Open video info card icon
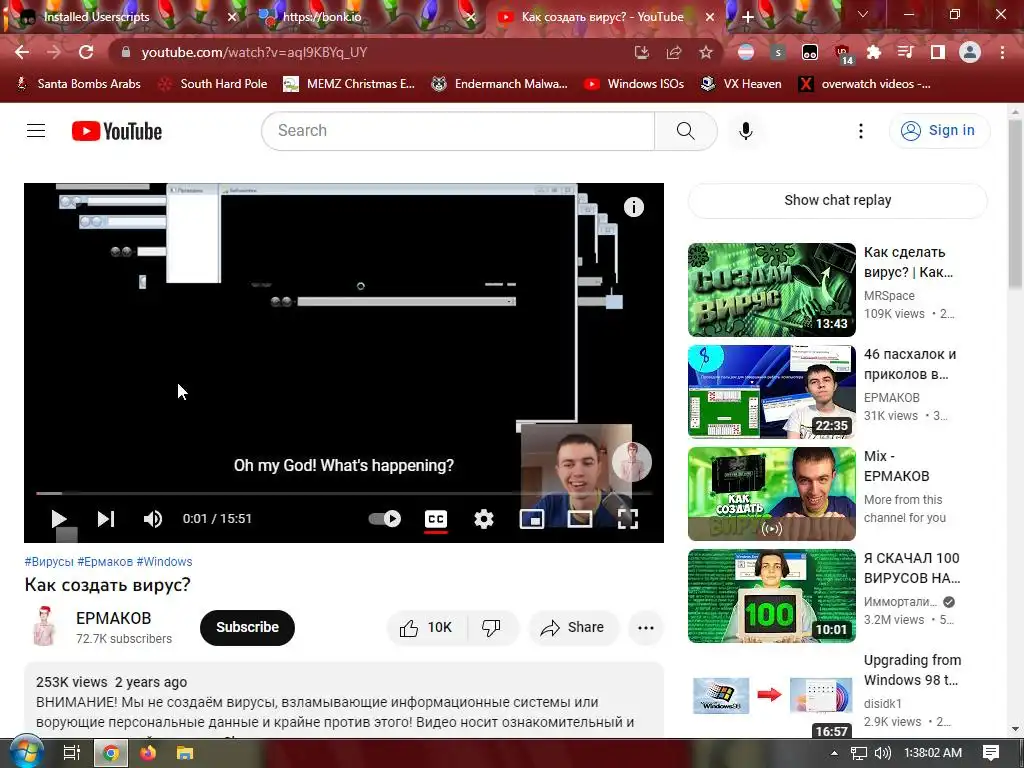Image resolution: width=1024 pixels, height=768 pixels. [633, 207]
